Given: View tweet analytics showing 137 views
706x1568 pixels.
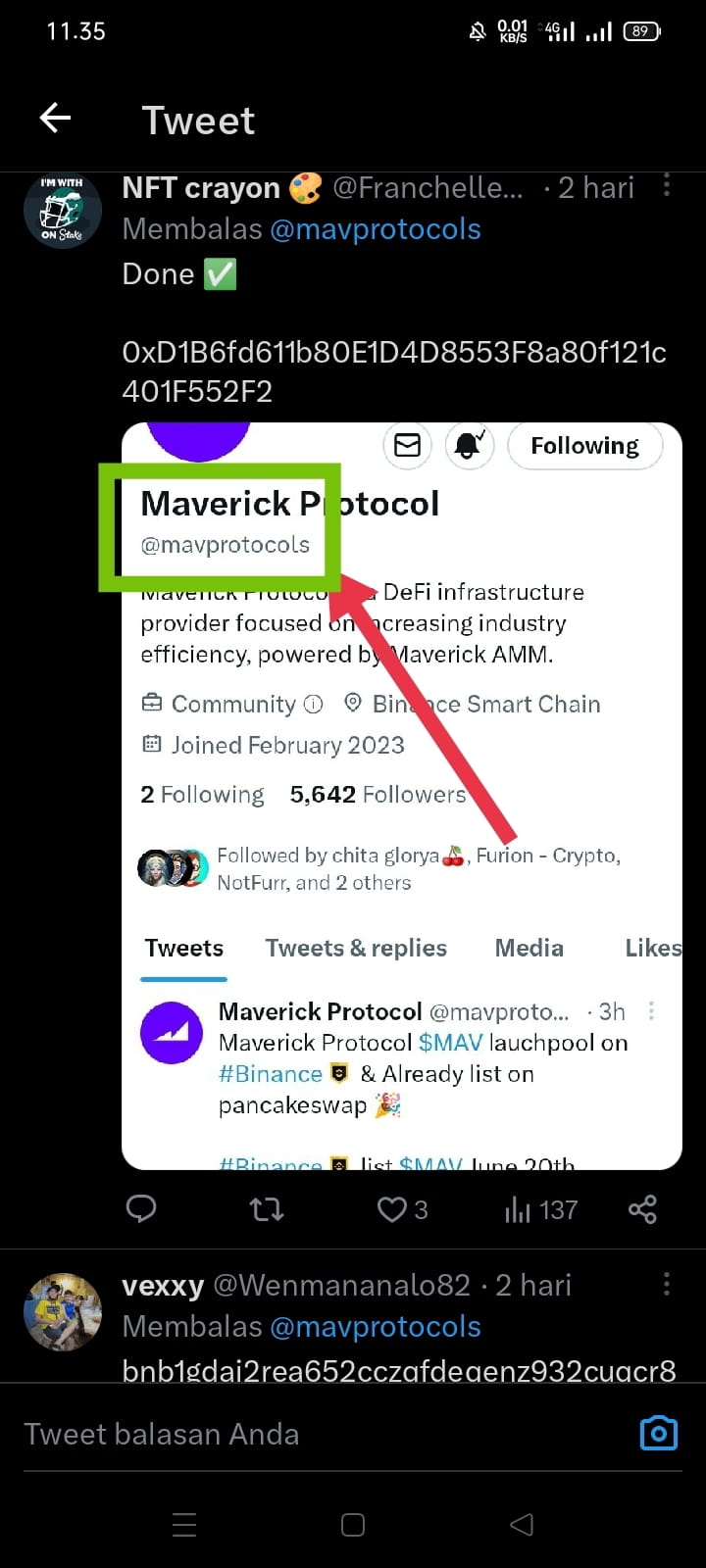Looking at the screenshot, I should (540, 1210).
